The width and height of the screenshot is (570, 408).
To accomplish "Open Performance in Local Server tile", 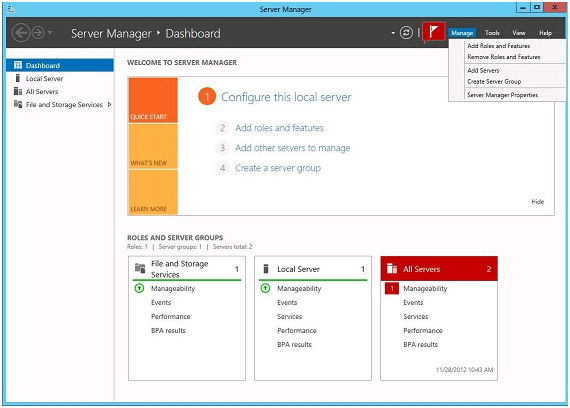I will pos(297,331).
